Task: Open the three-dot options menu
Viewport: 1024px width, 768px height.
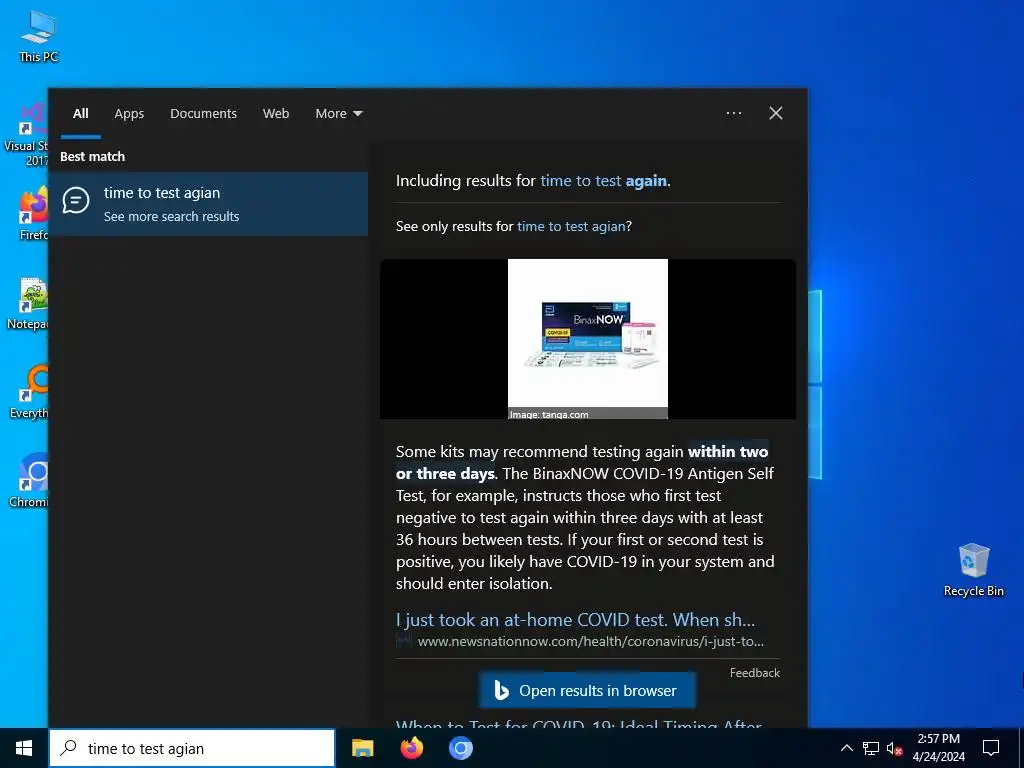Action: coord(734,113)
